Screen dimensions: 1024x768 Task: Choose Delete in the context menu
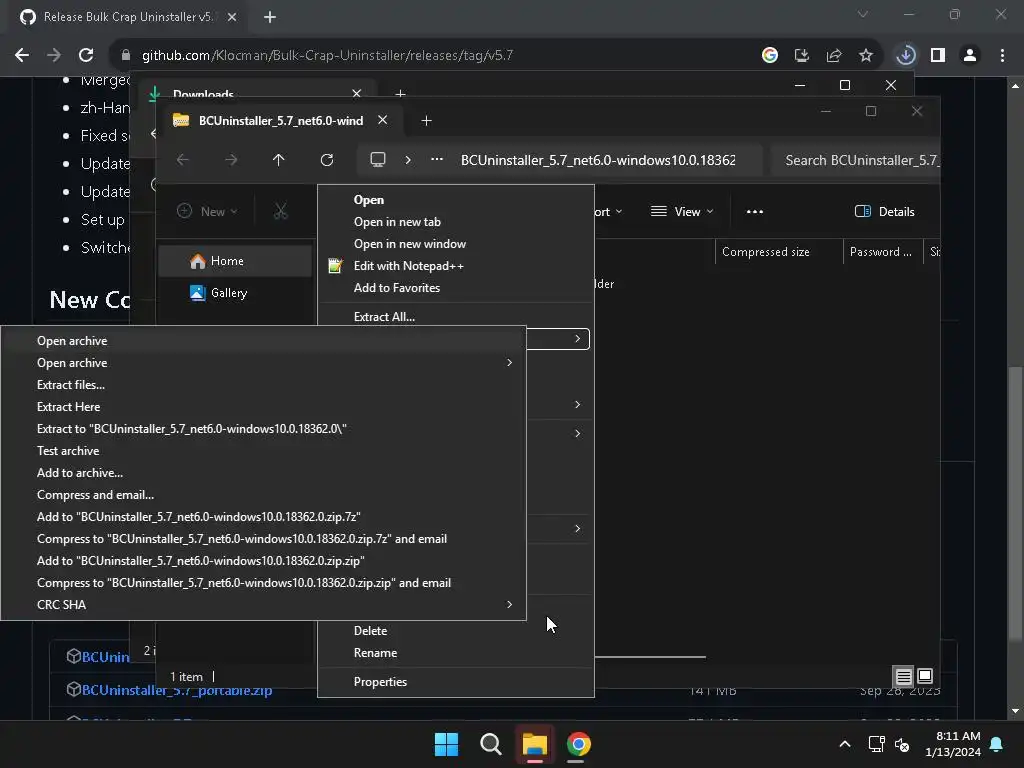tap(456, 631)
